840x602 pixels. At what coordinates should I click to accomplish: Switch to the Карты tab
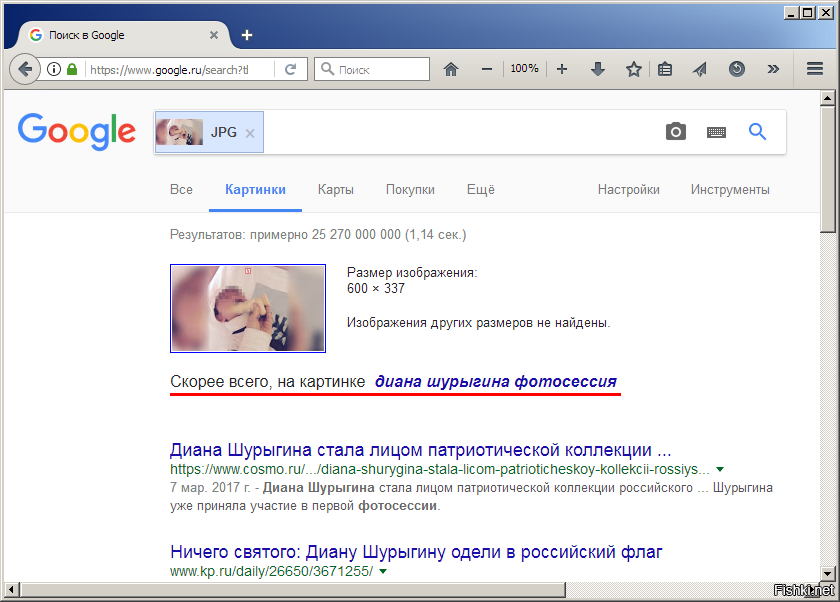335,190
